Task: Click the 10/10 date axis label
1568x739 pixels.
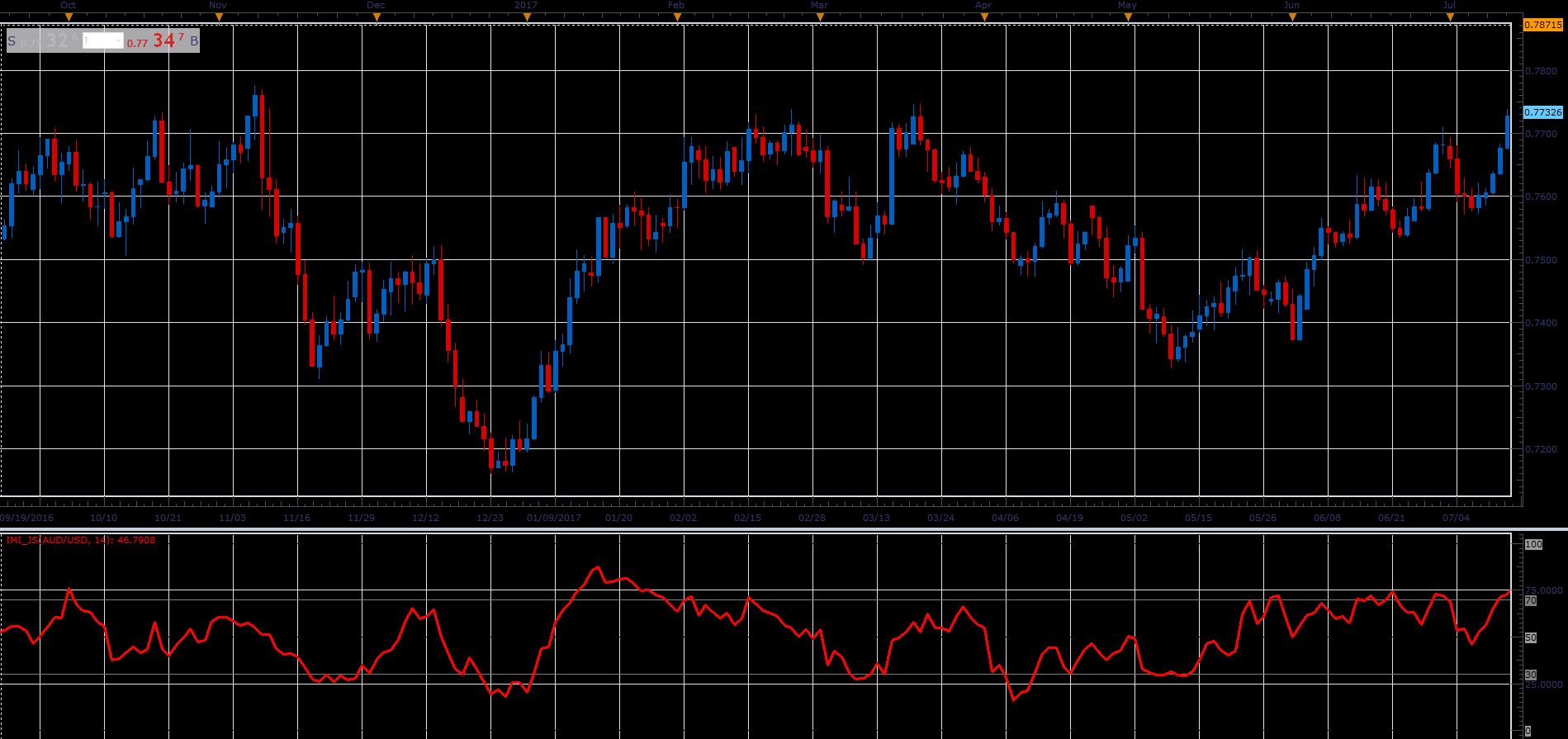Action: point(103,518)
